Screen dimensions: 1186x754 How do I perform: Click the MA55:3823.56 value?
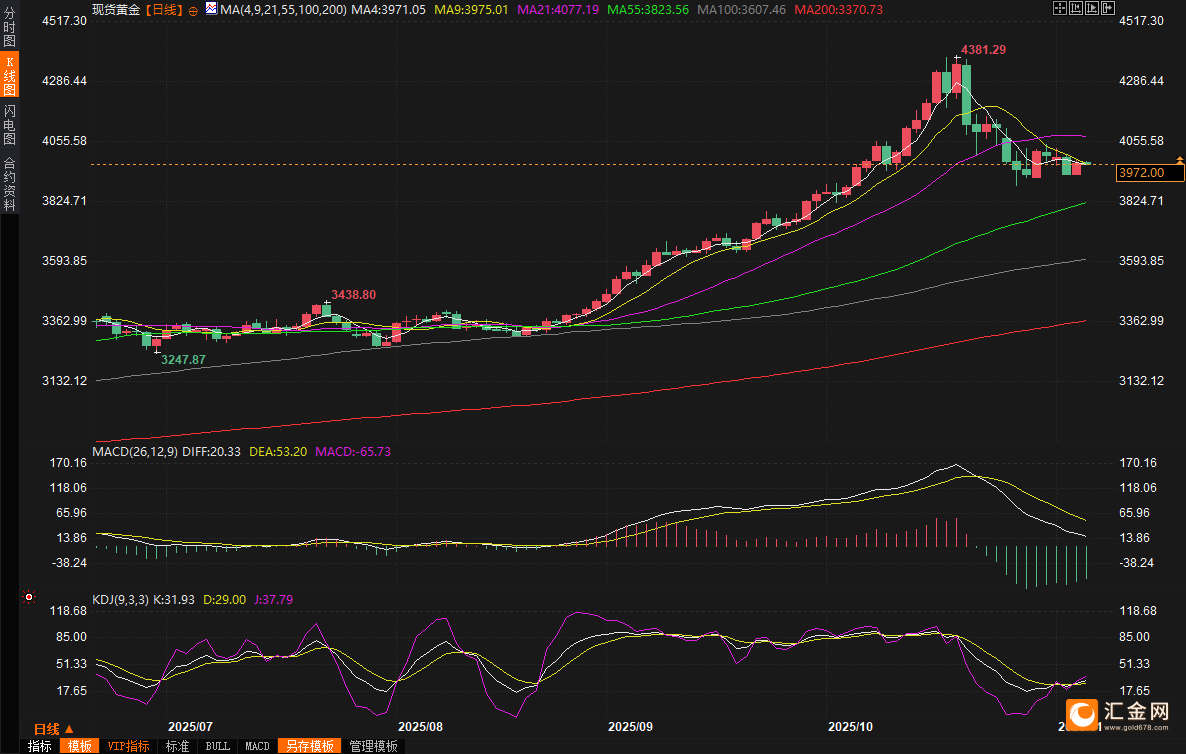tap(648, 10)
